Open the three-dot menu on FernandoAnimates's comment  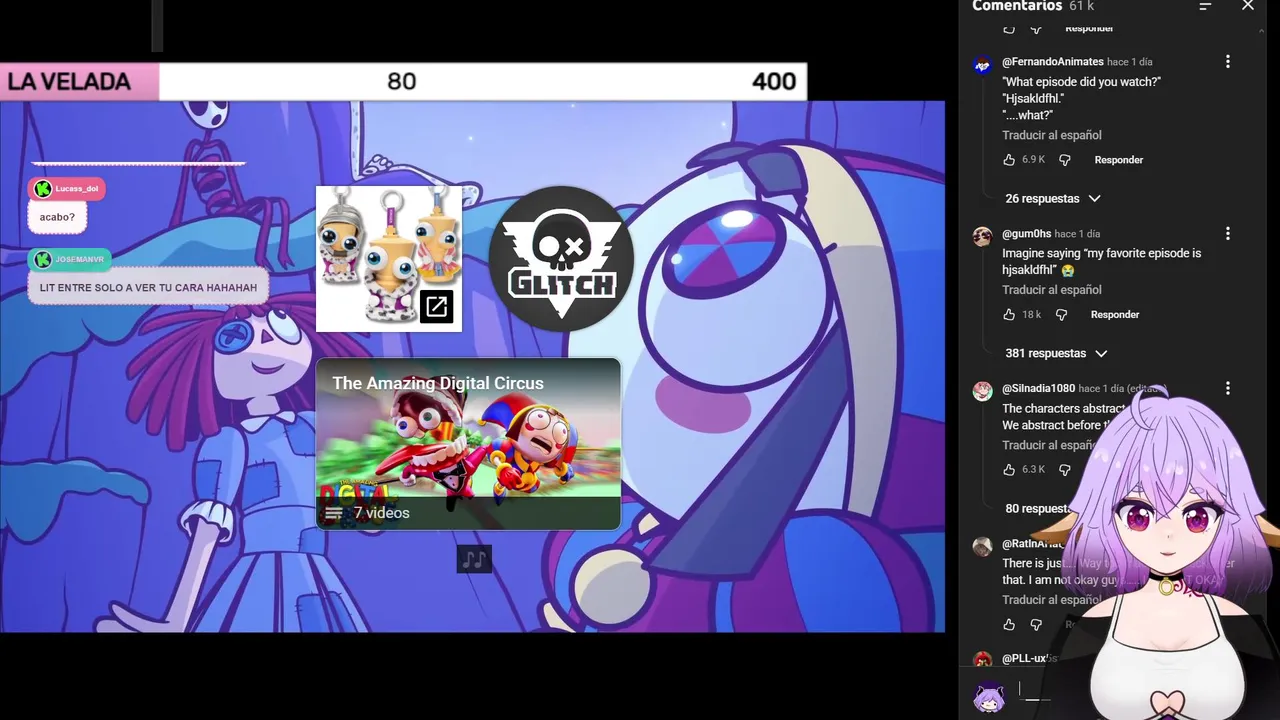coord(1228,62)
